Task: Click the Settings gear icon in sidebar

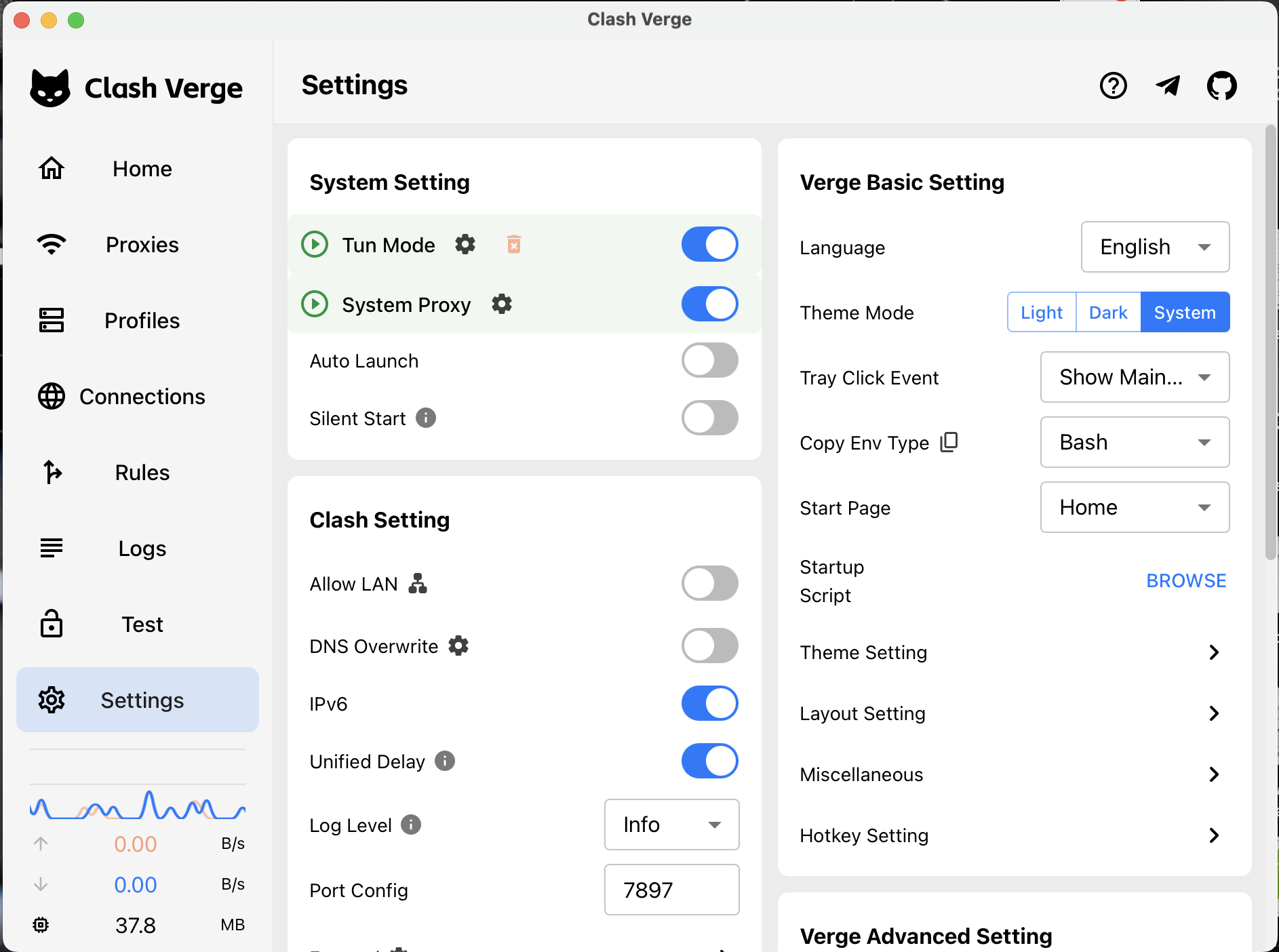Action: [x=52, y=700]
